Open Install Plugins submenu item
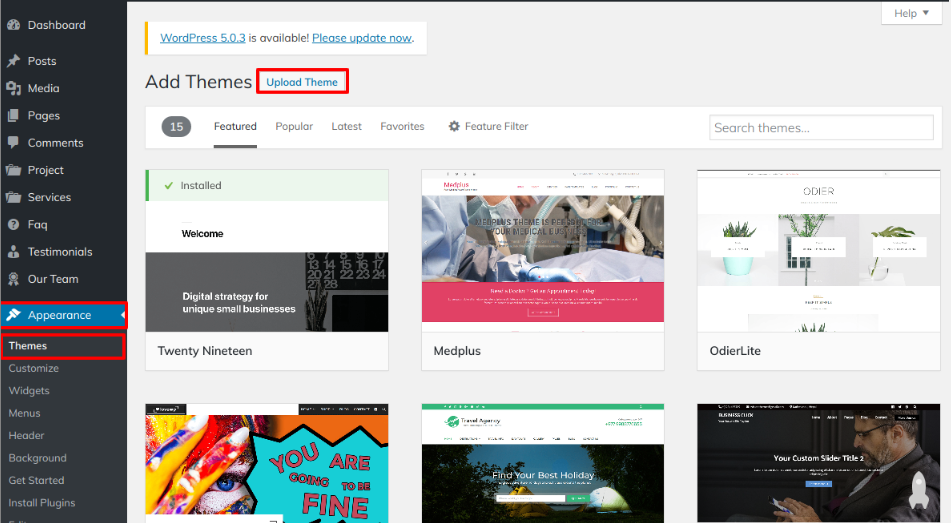 point(42,503)
